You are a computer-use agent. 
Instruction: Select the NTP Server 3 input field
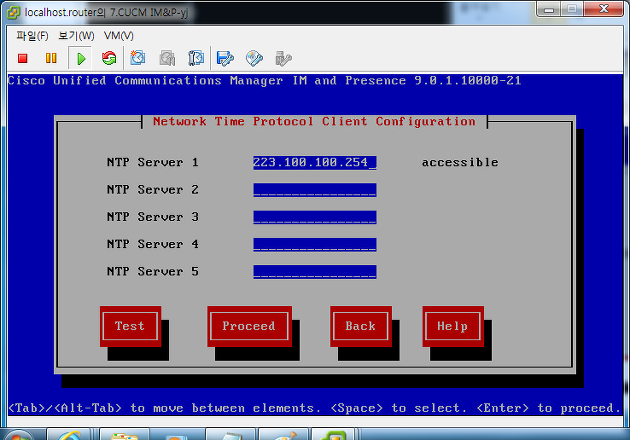pyautogui.click(x=315, y=217)
